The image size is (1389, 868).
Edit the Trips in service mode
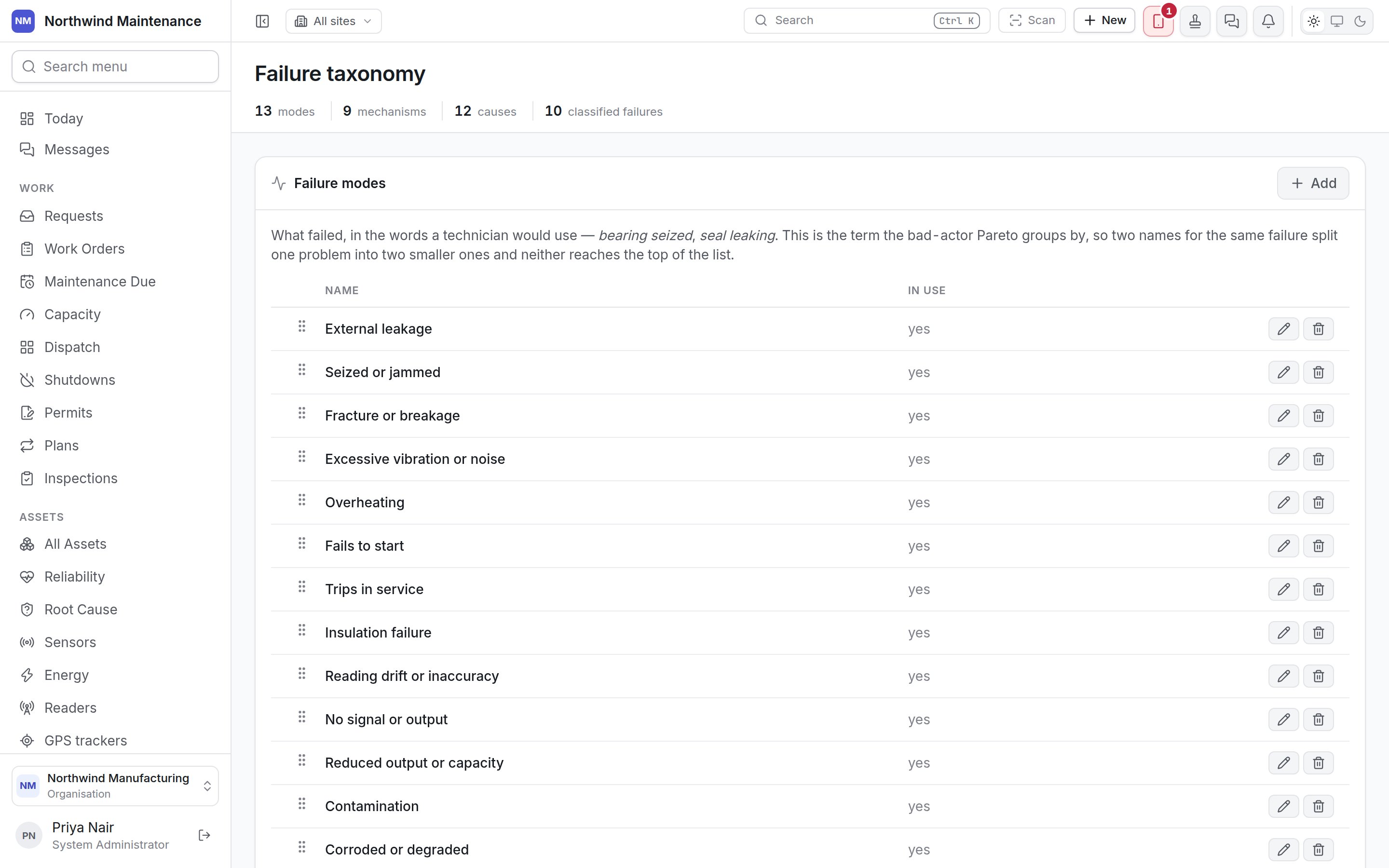click(x=1284, y=589)
